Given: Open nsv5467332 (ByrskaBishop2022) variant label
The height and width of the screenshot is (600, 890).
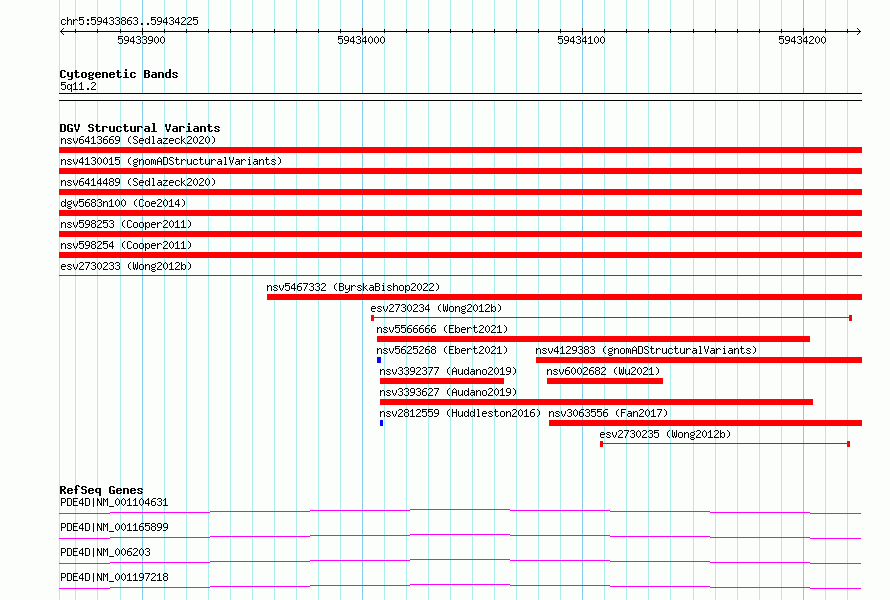Looking at the screenshot, I should tap(353, 287).
